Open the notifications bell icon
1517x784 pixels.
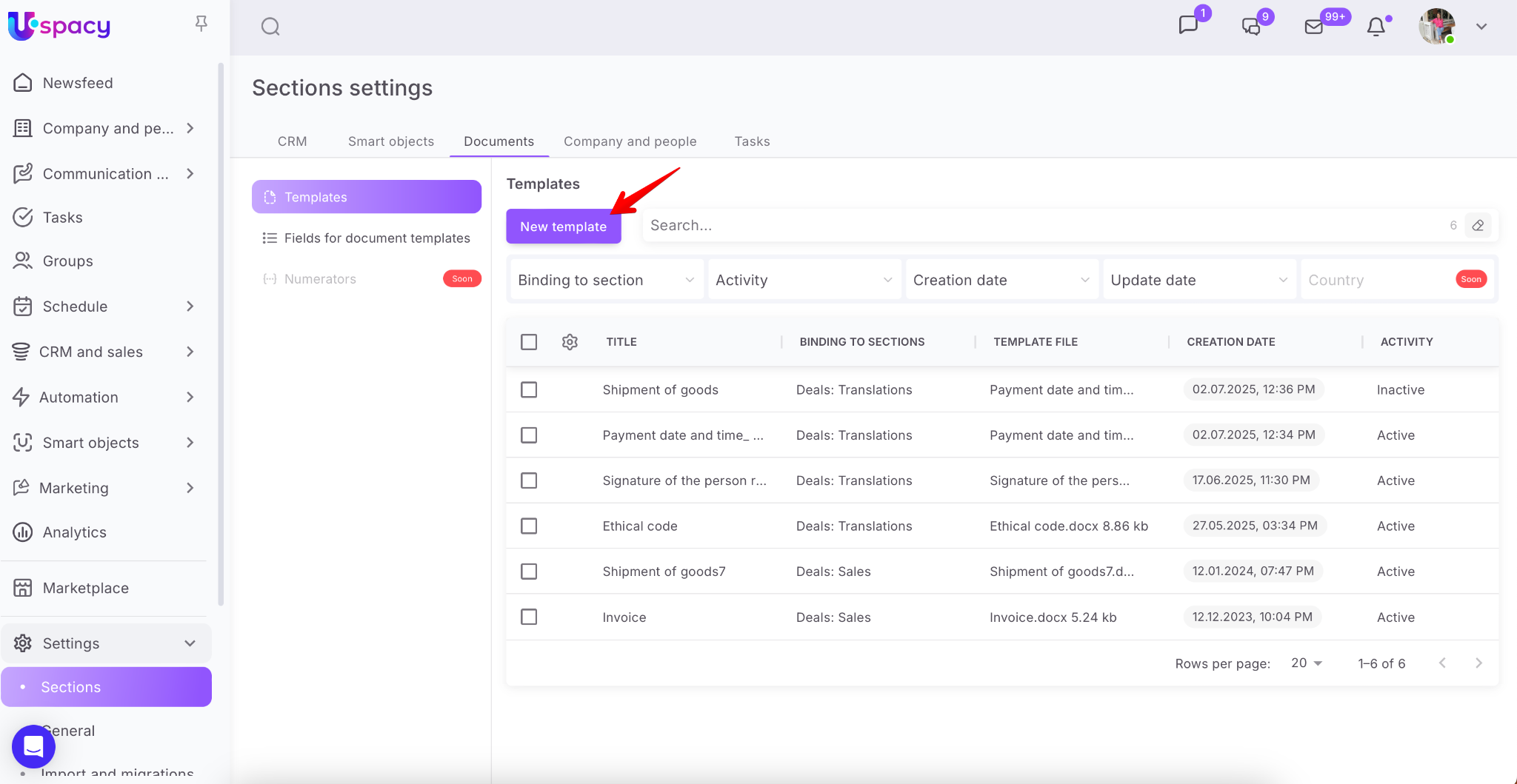tap(1376, 27)
